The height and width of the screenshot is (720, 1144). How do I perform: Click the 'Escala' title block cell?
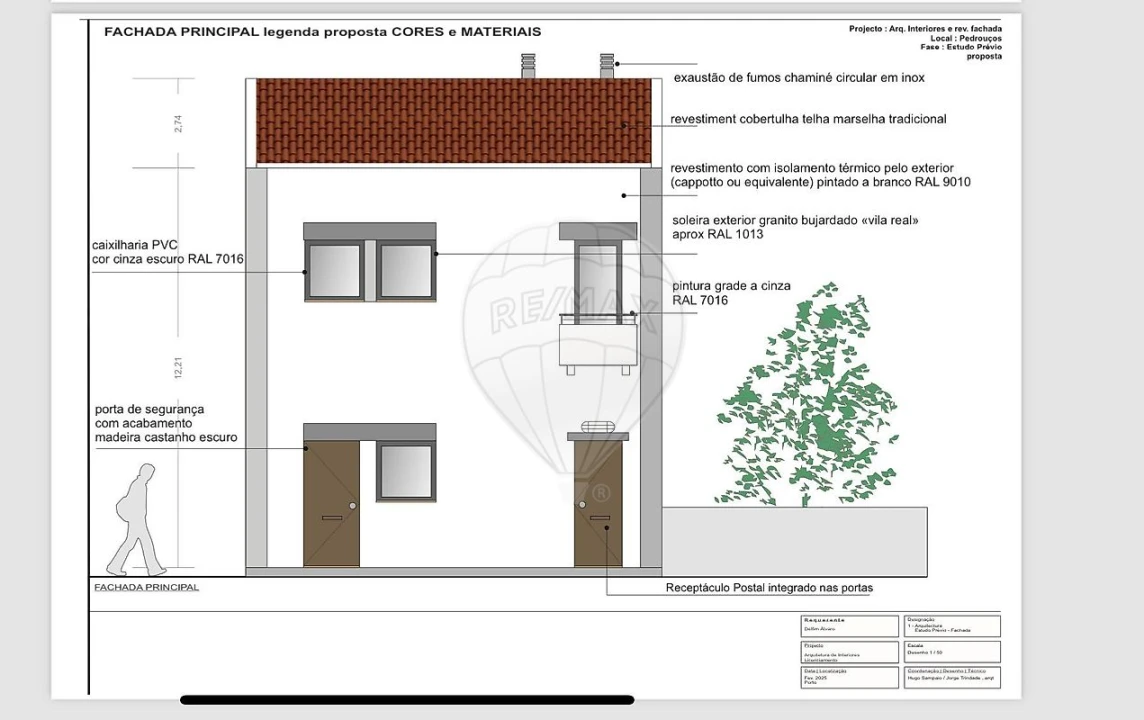point(952,651)
